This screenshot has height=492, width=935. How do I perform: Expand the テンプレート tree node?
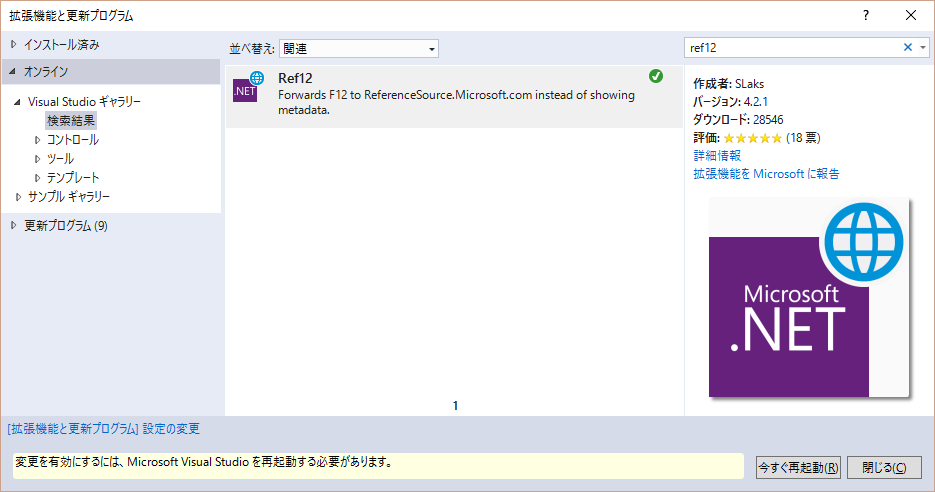[38, 178]
